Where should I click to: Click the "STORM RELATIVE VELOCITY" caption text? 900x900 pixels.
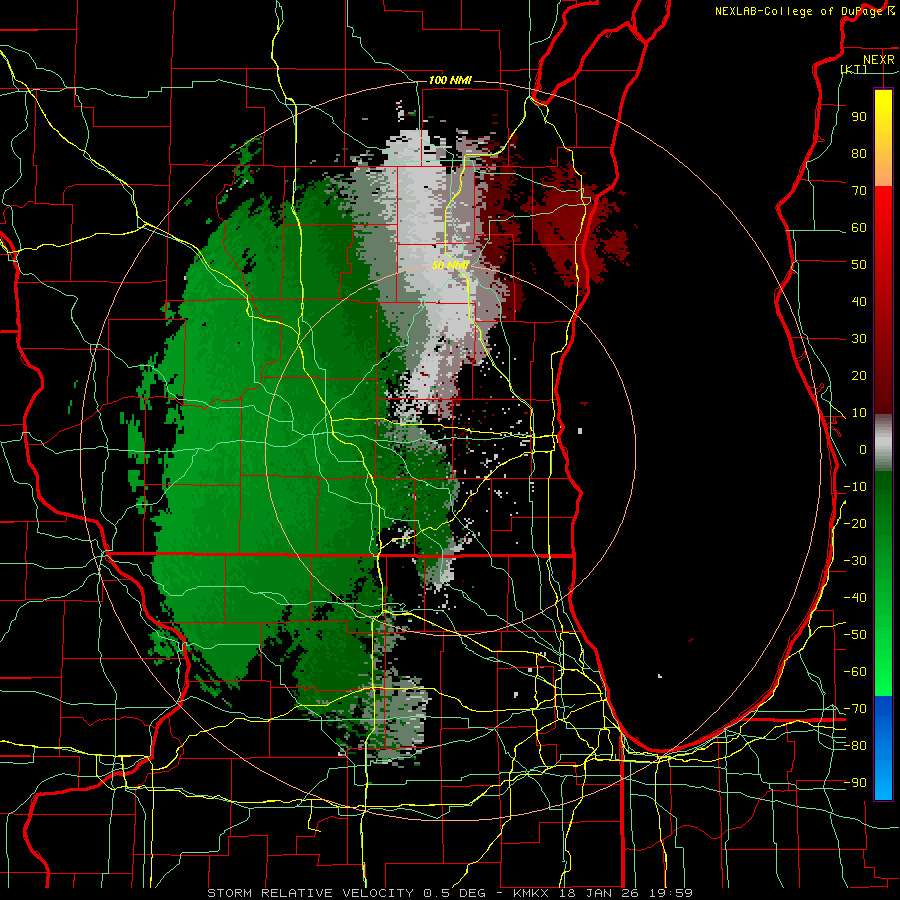[310, 893]
